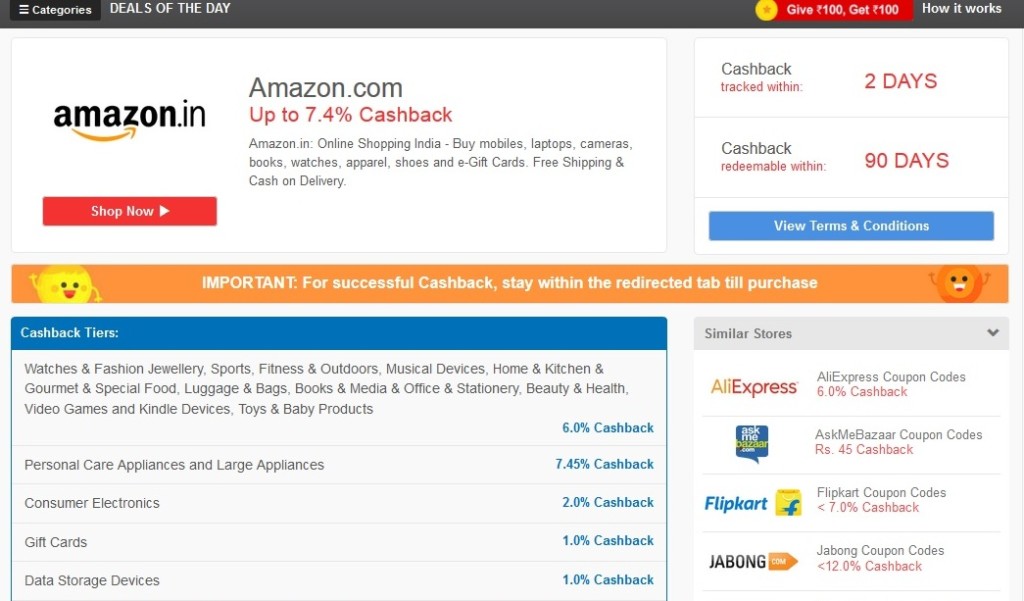Image resolution: width=1024 pixels, height=601 pixels.
Task: View Terms & Conditions for cashback
Action: (x=851, y=225)
